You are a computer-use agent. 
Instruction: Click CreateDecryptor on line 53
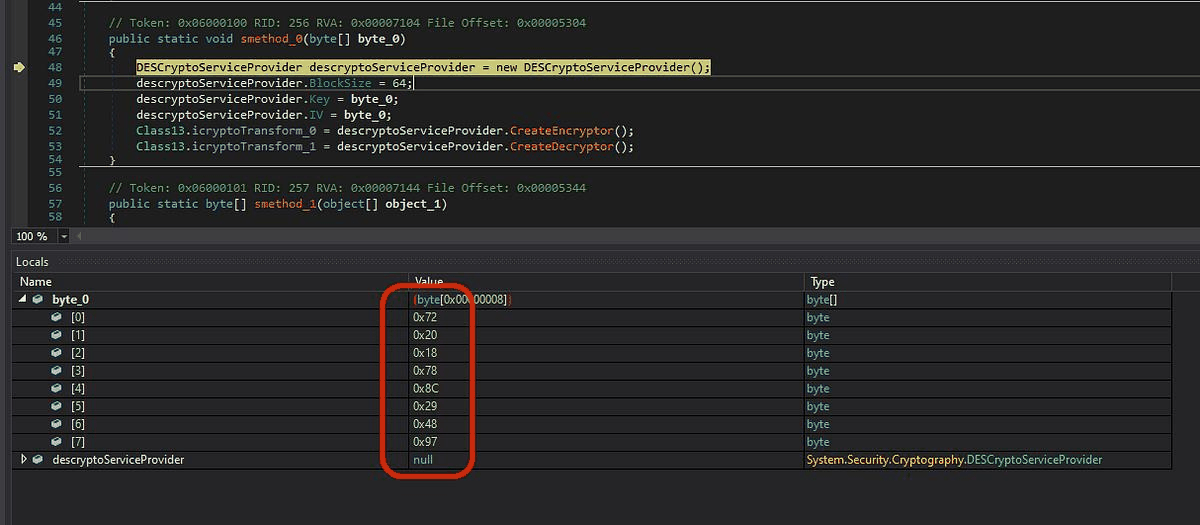pos(561,147)
